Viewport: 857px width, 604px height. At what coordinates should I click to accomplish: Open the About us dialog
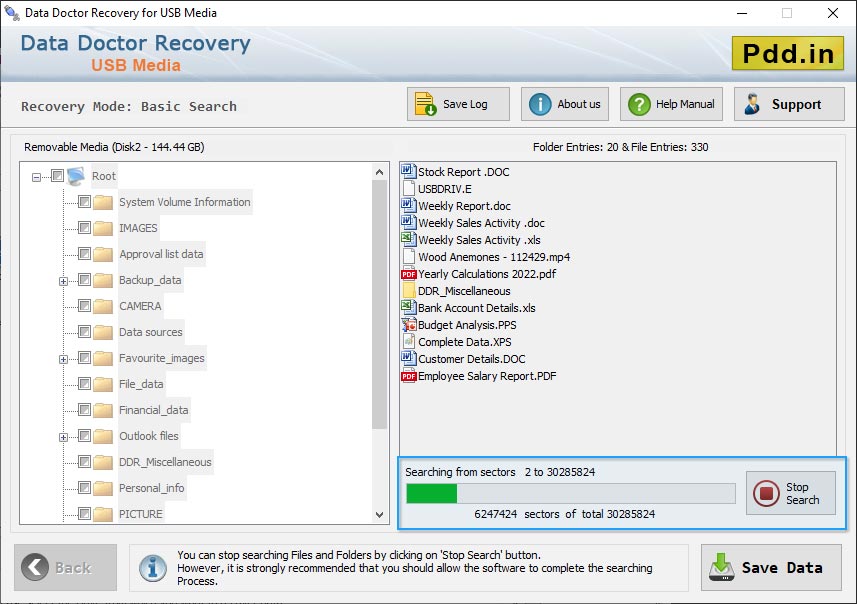pyautogui.click(x=565, y=104)
